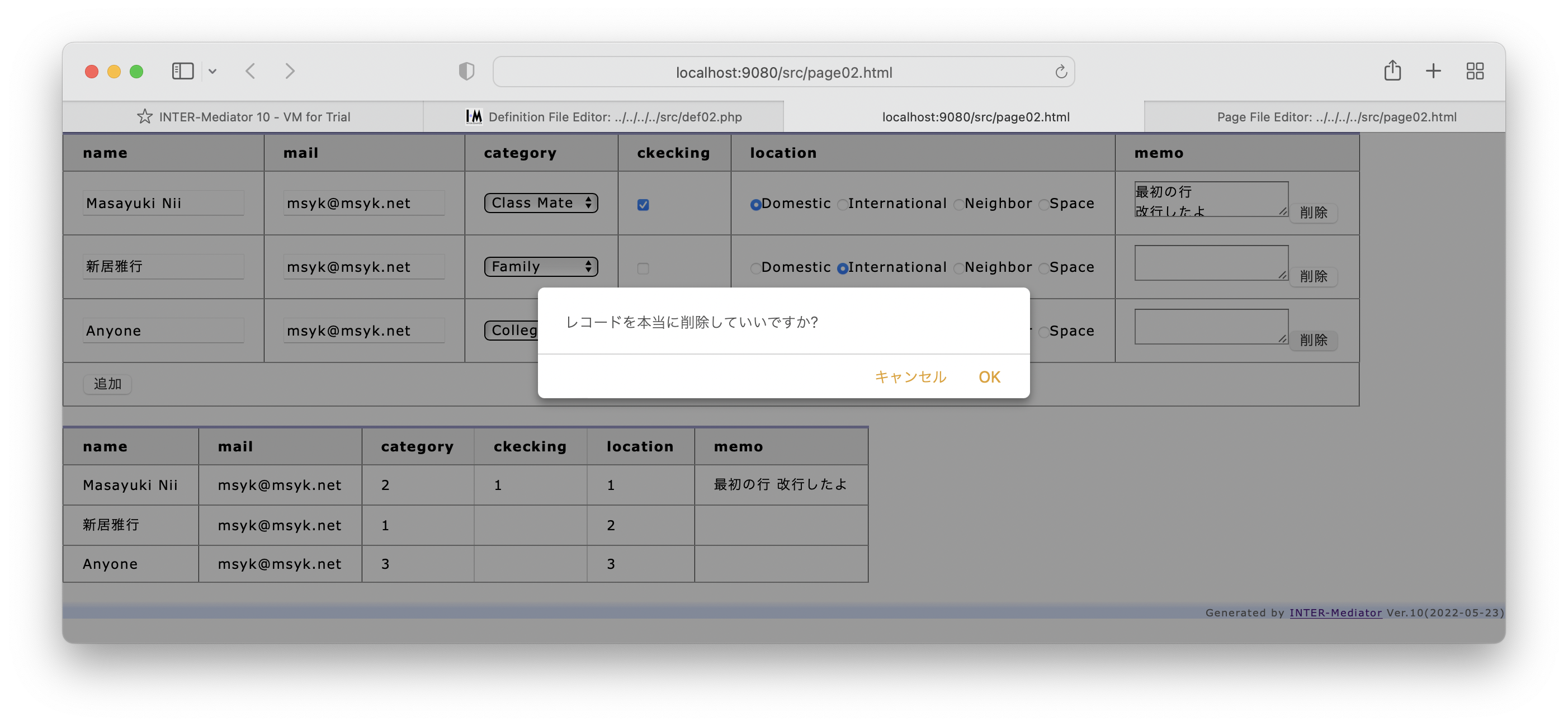Click the 新居雅行 cell in lower table
Image resolution: width=1568 pixels, height=726 pixels.
pyautogui.click(x=130, y=525)
